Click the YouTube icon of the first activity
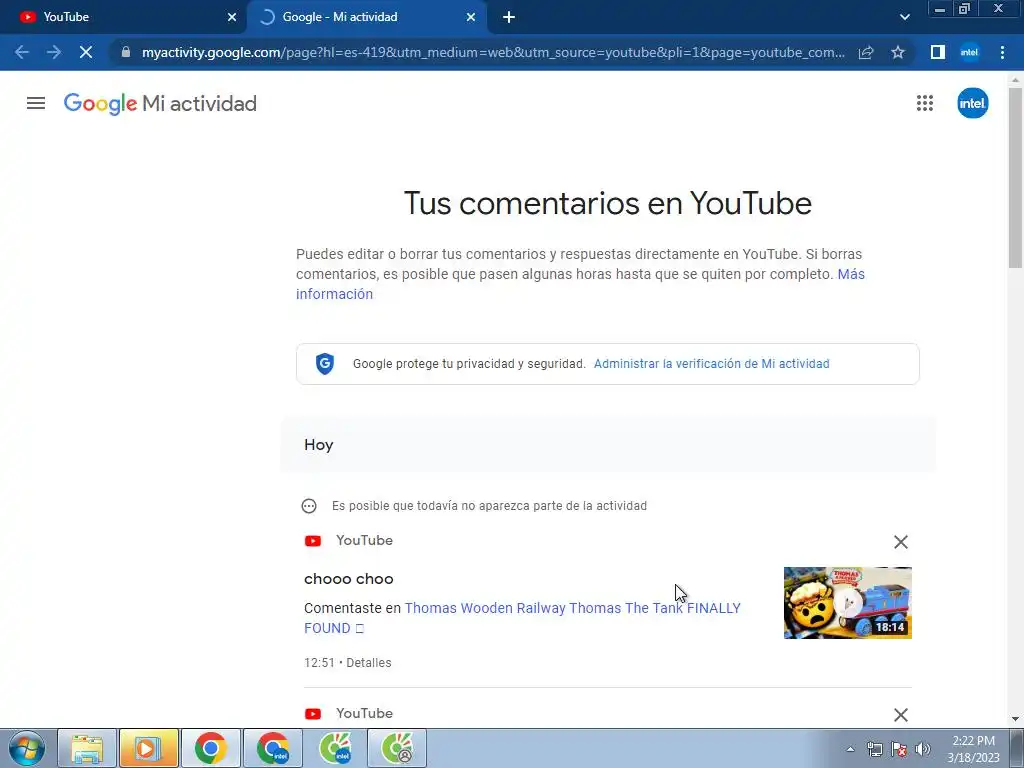 (313, 541)
